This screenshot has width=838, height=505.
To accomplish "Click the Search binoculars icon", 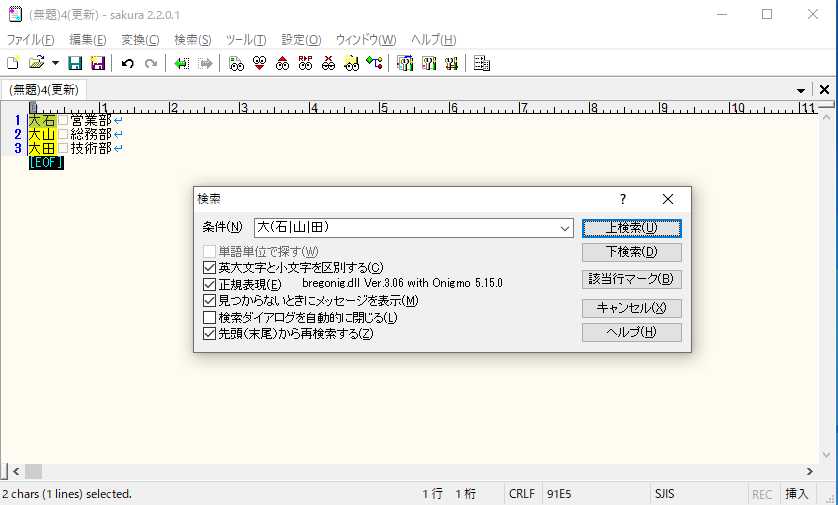I will click(236, 63).
